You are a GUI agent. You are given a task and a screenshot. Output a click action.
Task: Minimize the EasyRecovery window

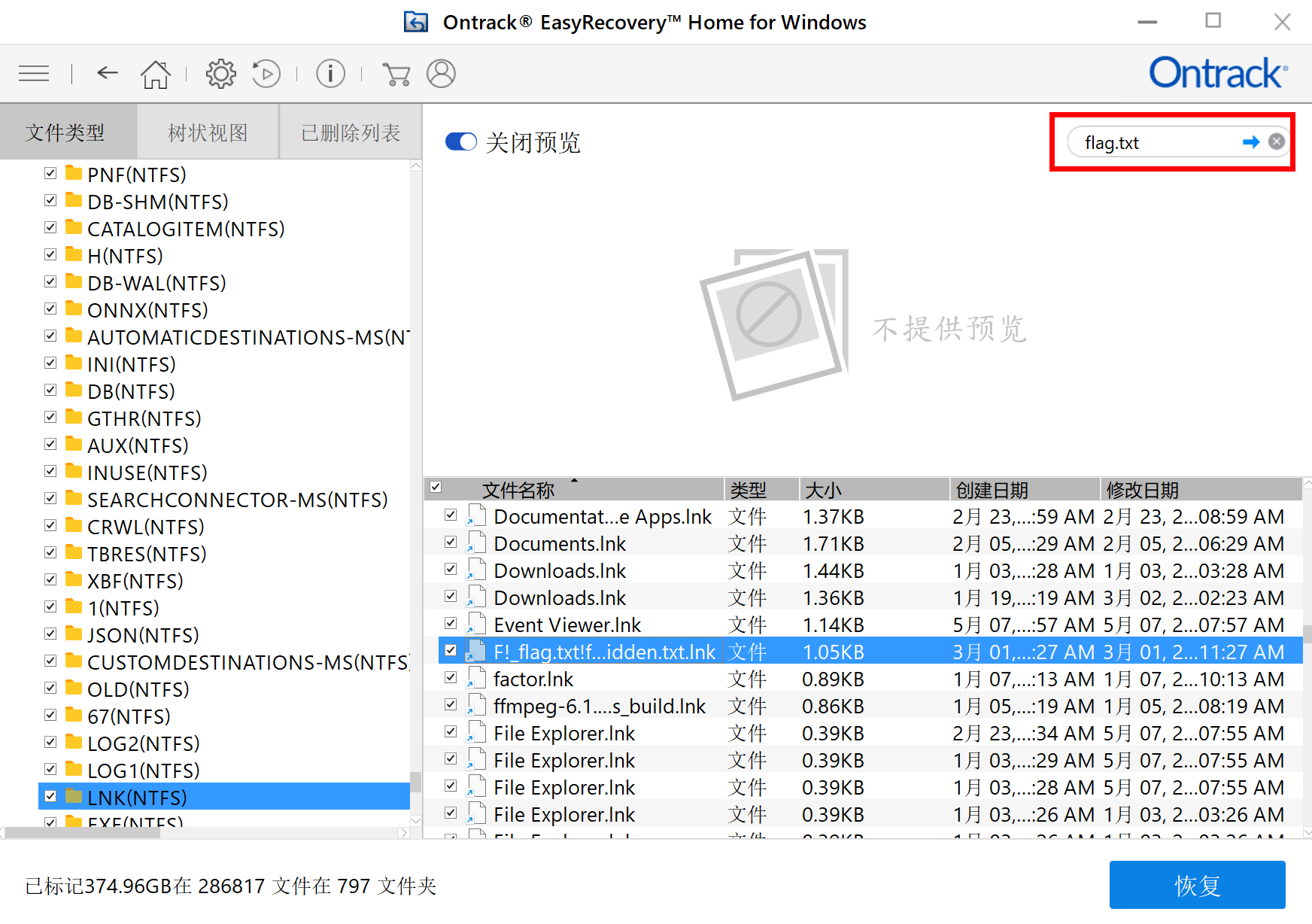click(x=1147, y=23)
